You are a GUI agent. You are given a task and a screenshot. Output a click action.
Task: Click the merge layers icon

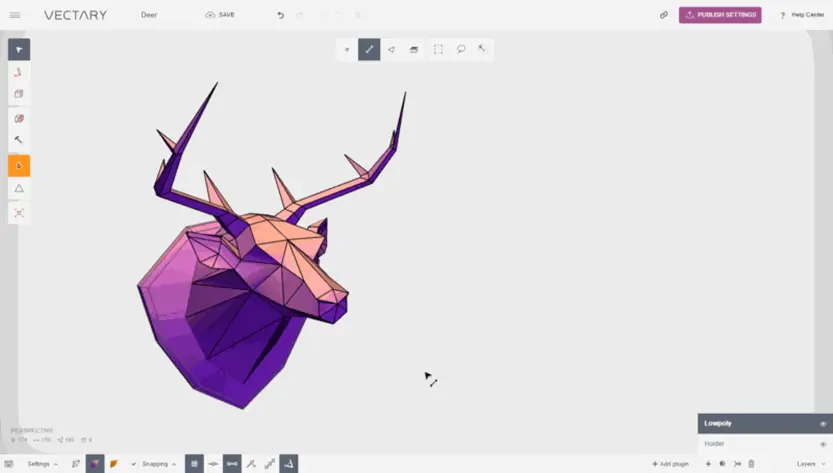click(x=737, y=464)
